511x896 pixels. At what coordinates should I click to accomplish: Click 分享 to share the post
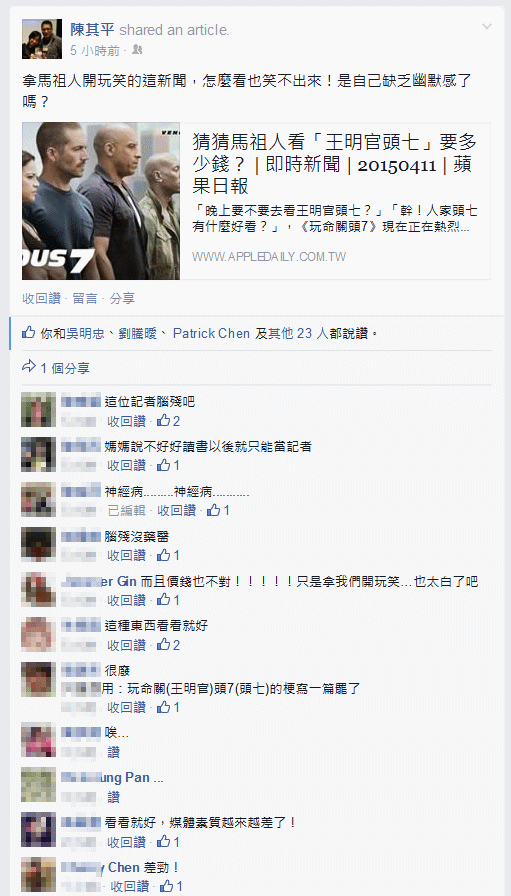[122, 298]
